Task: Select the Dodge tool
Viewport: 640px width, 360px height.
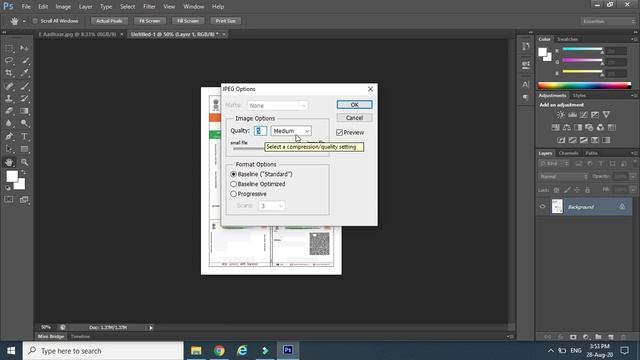Action: [24, 123]
